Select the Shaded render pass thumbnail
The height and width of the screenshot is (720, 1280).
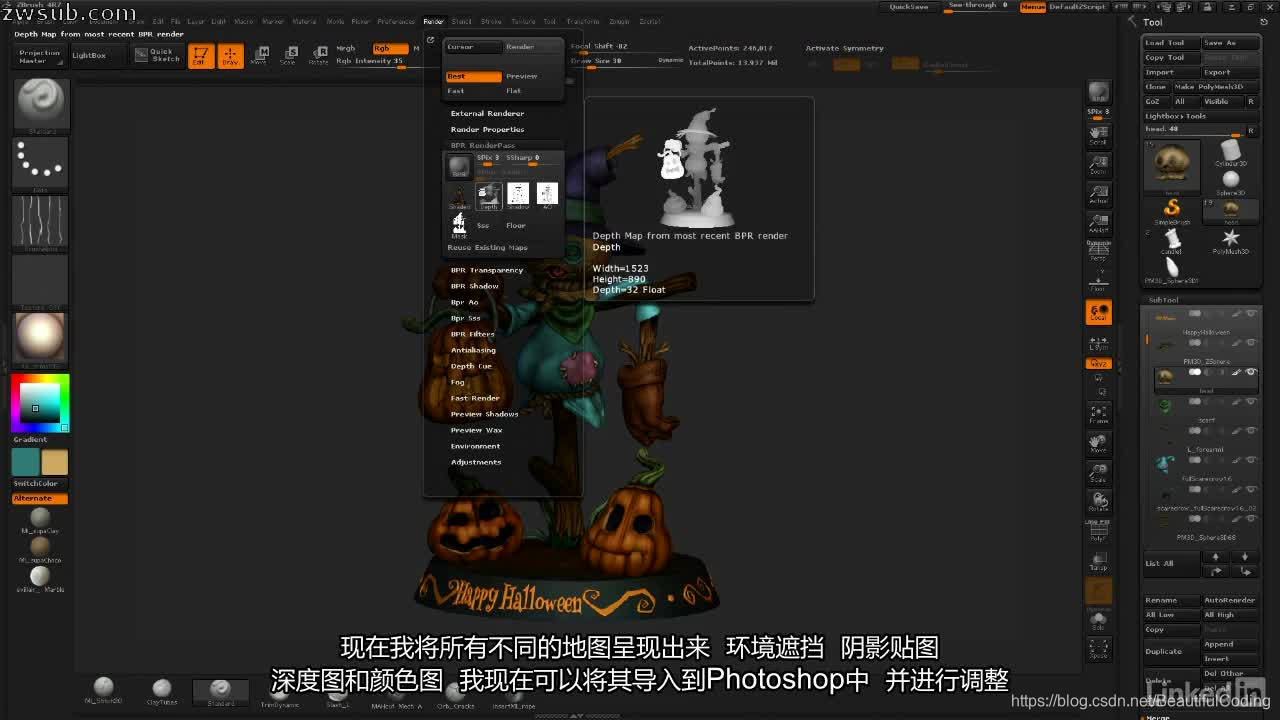[x=459, y=195]
